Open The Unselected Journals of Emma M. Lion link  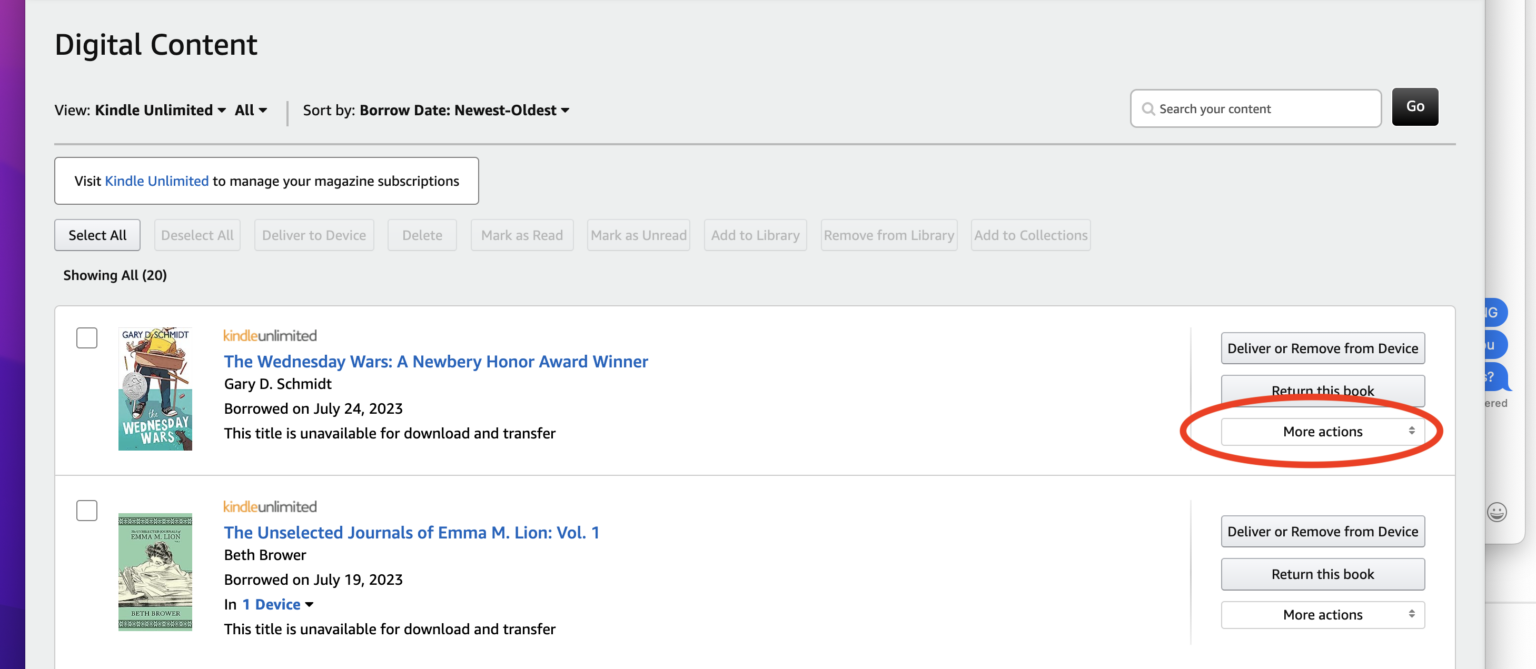tap(412, 532)
